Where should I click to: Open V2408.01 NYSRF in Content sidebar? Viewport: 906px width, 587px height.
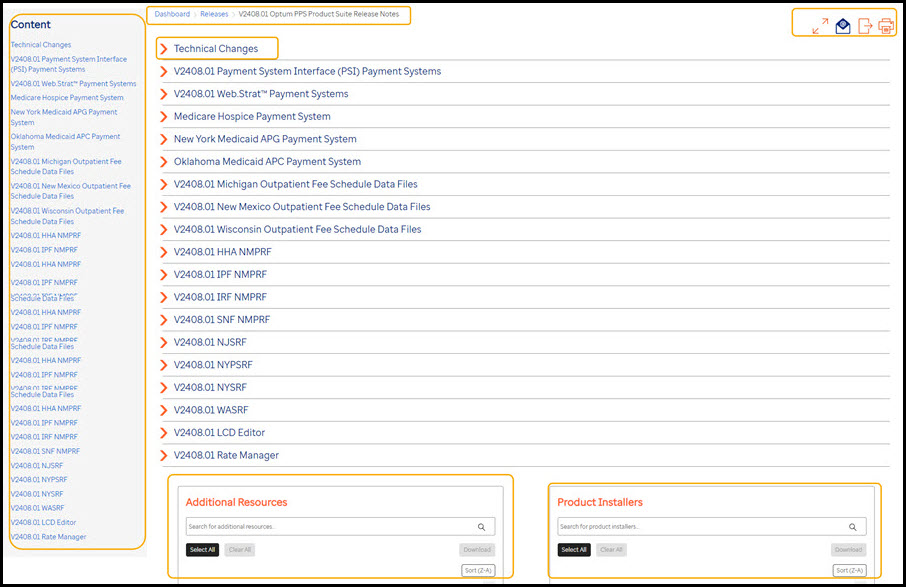[x=37, y=494]
